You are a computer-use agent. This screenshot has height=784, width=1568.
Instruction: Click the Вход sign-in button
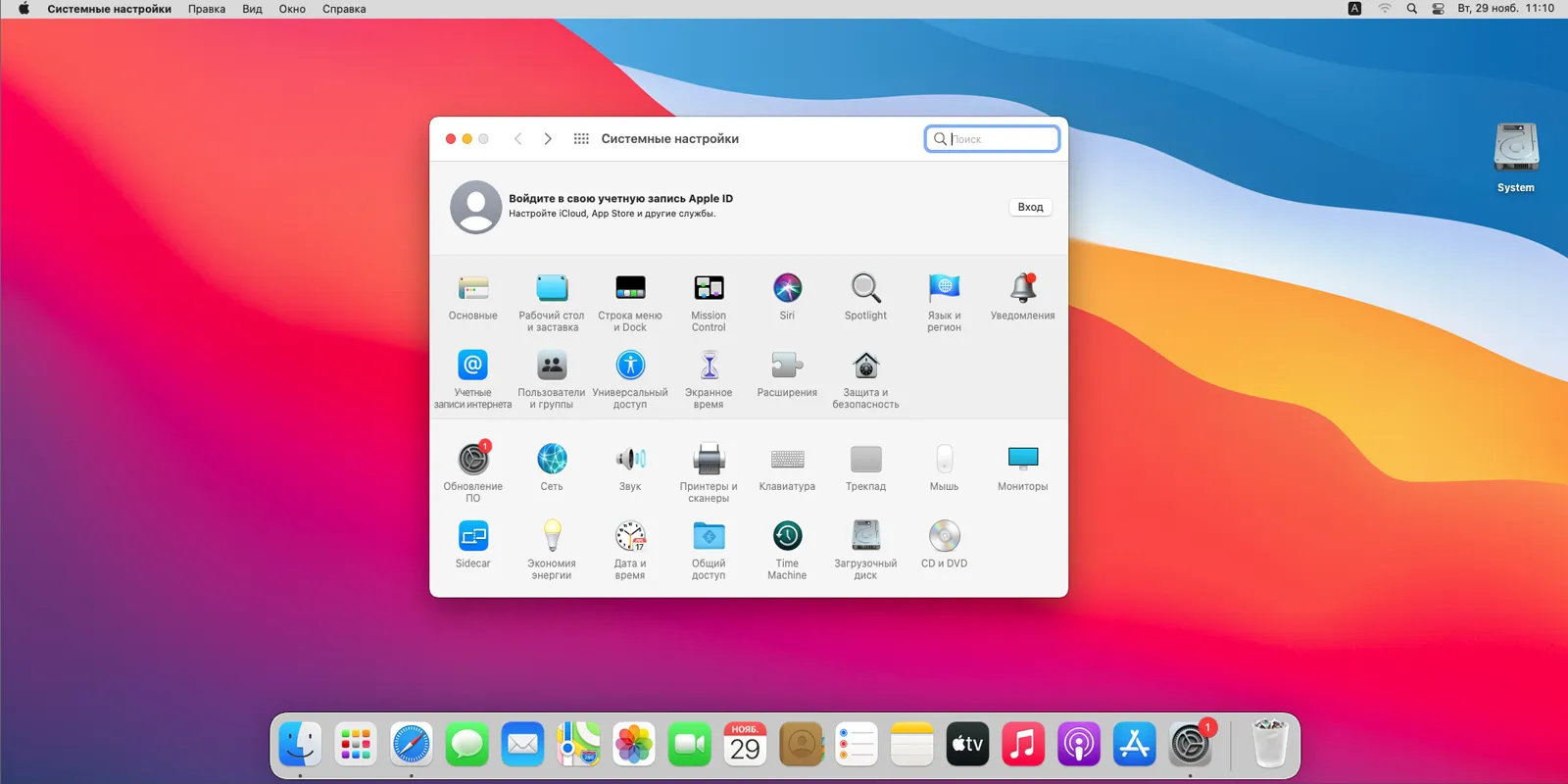pyautogui.click(x=1030, y=207)
